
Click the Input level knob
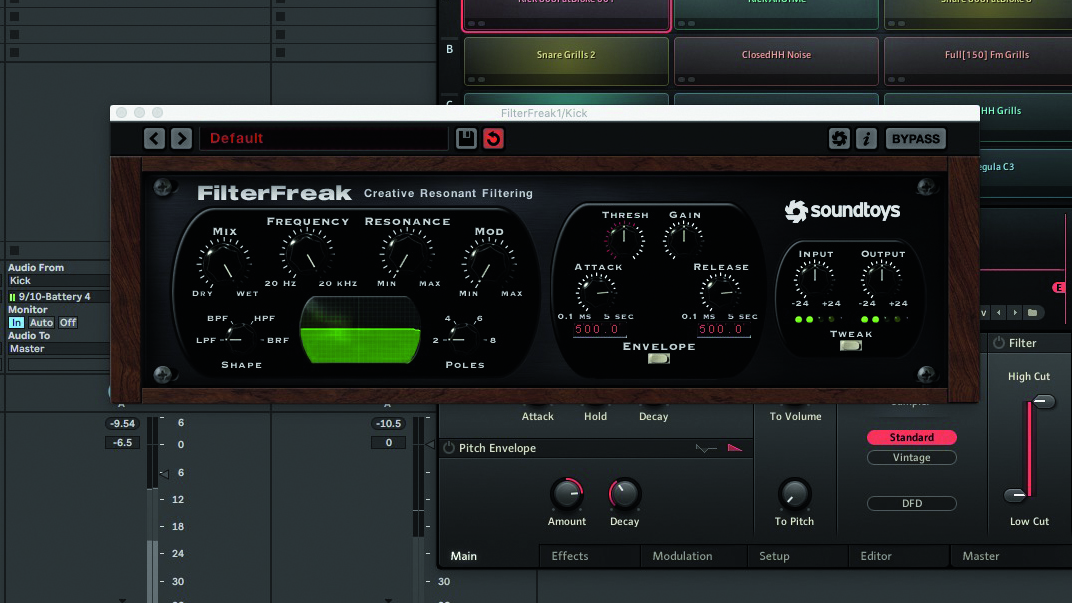click(814, 279)
